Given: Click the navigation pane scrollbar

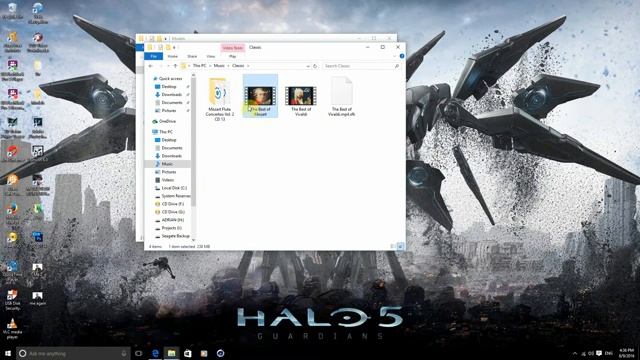Looking at the screenshot, I should (x=193, y=141).
